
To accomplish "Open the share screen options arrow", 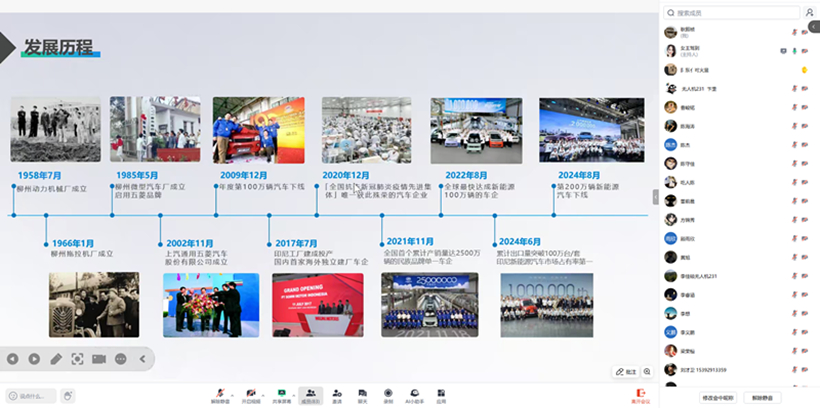I will click(x=293, y=395).
